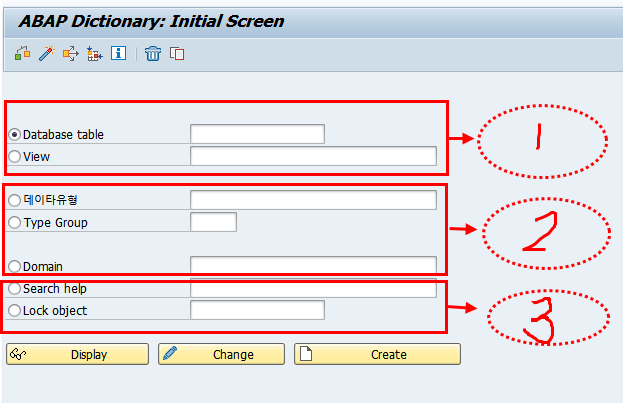Viewport: 623px width, 403px height.
Task: Click the Create button
Action: (x=377, y=354)
